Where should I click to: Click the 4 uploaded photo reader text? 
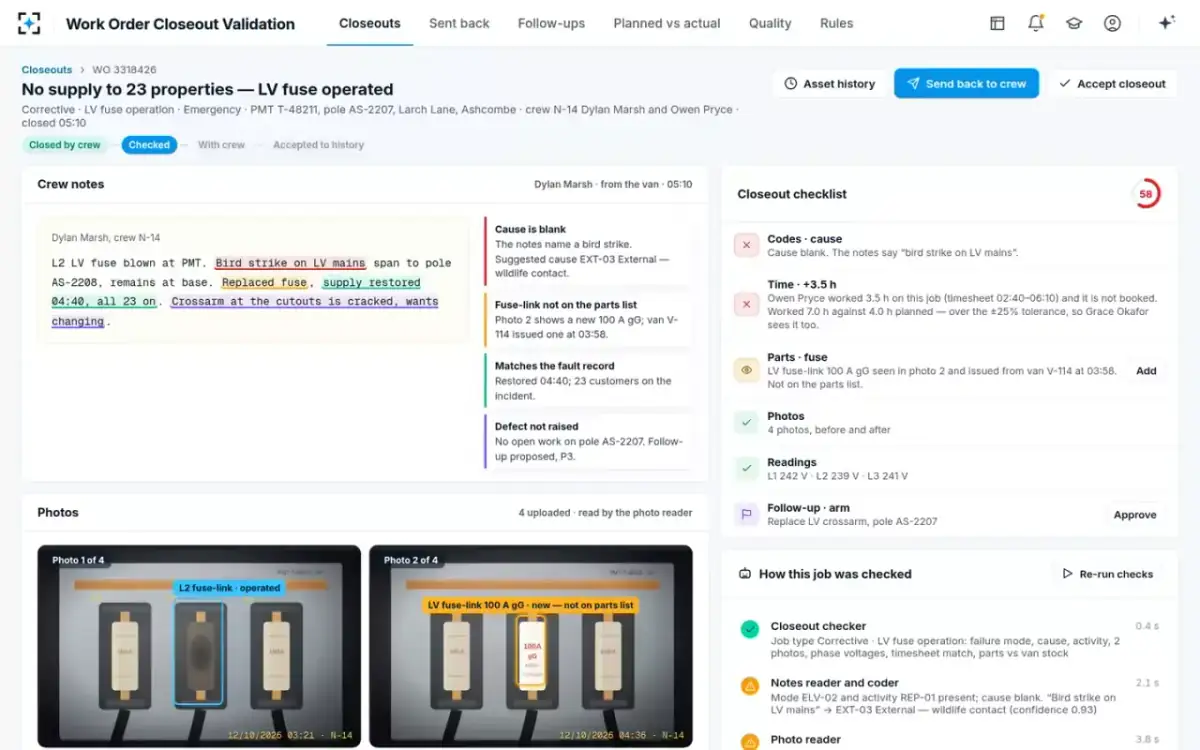(605, 513)
